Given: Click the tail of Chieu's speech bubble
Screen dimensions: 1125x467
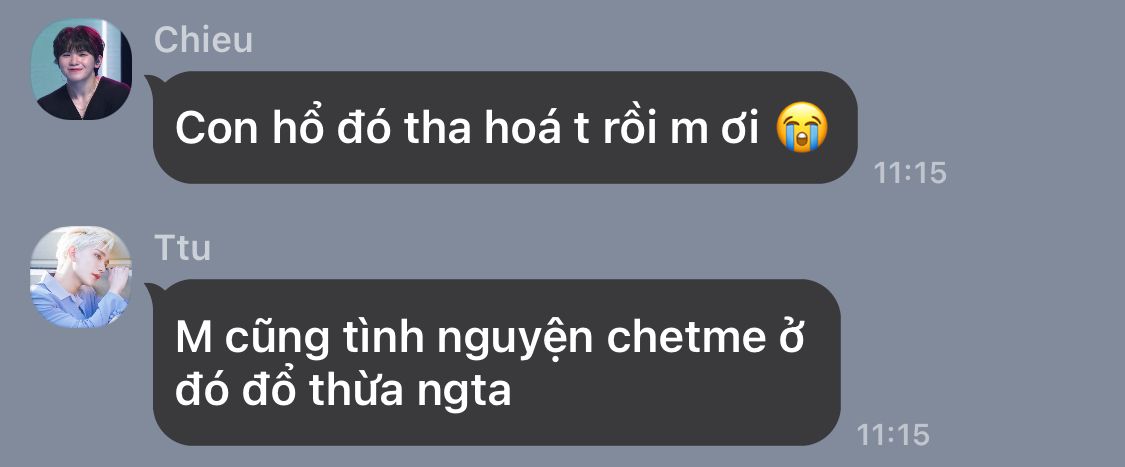Looking at the screenshot, I should coord(152,82).
